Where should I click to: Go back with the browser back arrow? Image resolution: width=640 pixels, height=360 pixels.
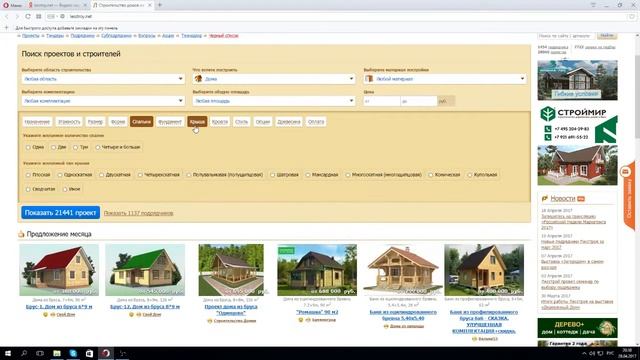7,16
